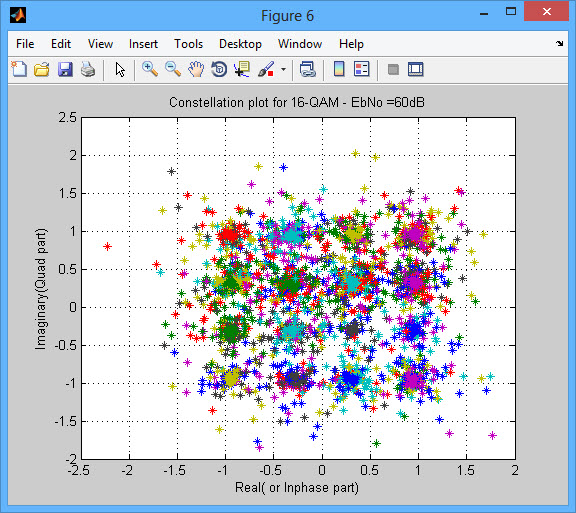Insert a colorbar using the toolbar icon
This screenshot has width=576, height=513.
pos(339,69)
